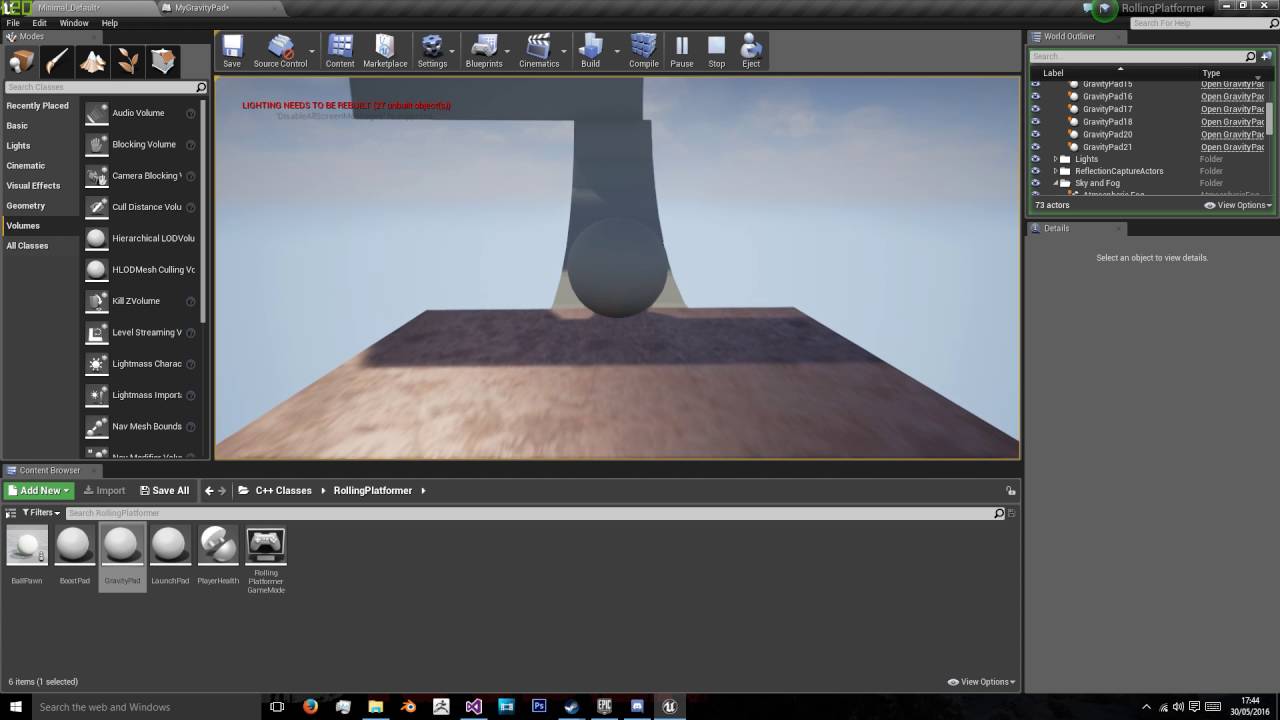
Task: Collapse the Sky and Fog folder
Action: [1055, 183]
